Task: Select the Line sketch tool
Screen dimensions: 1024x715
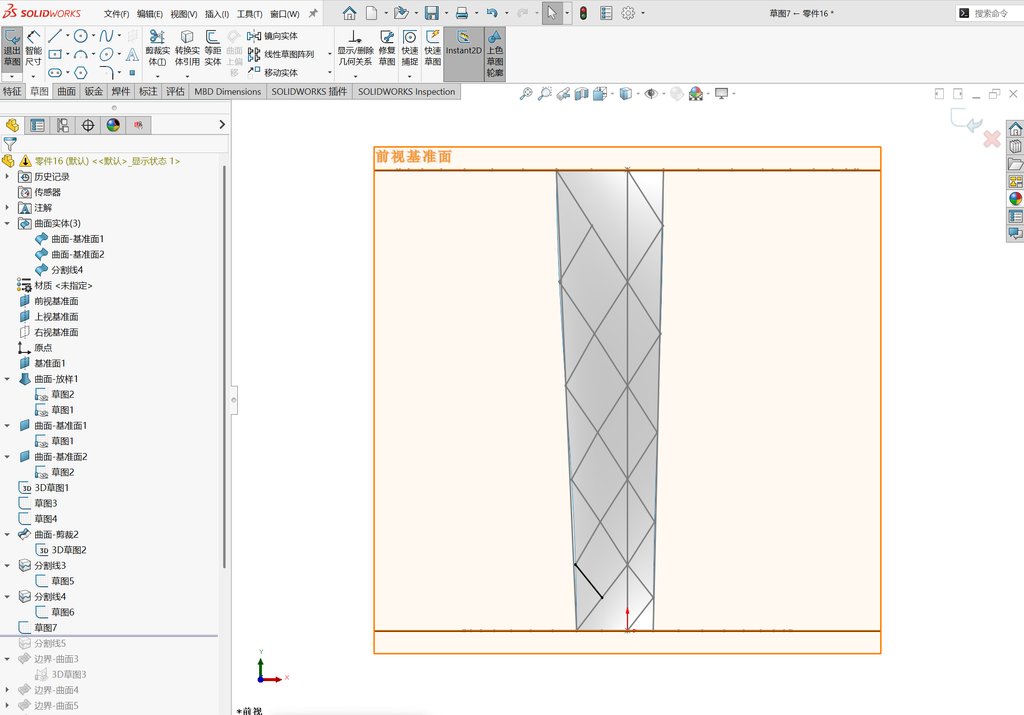Action: [55, 36]
